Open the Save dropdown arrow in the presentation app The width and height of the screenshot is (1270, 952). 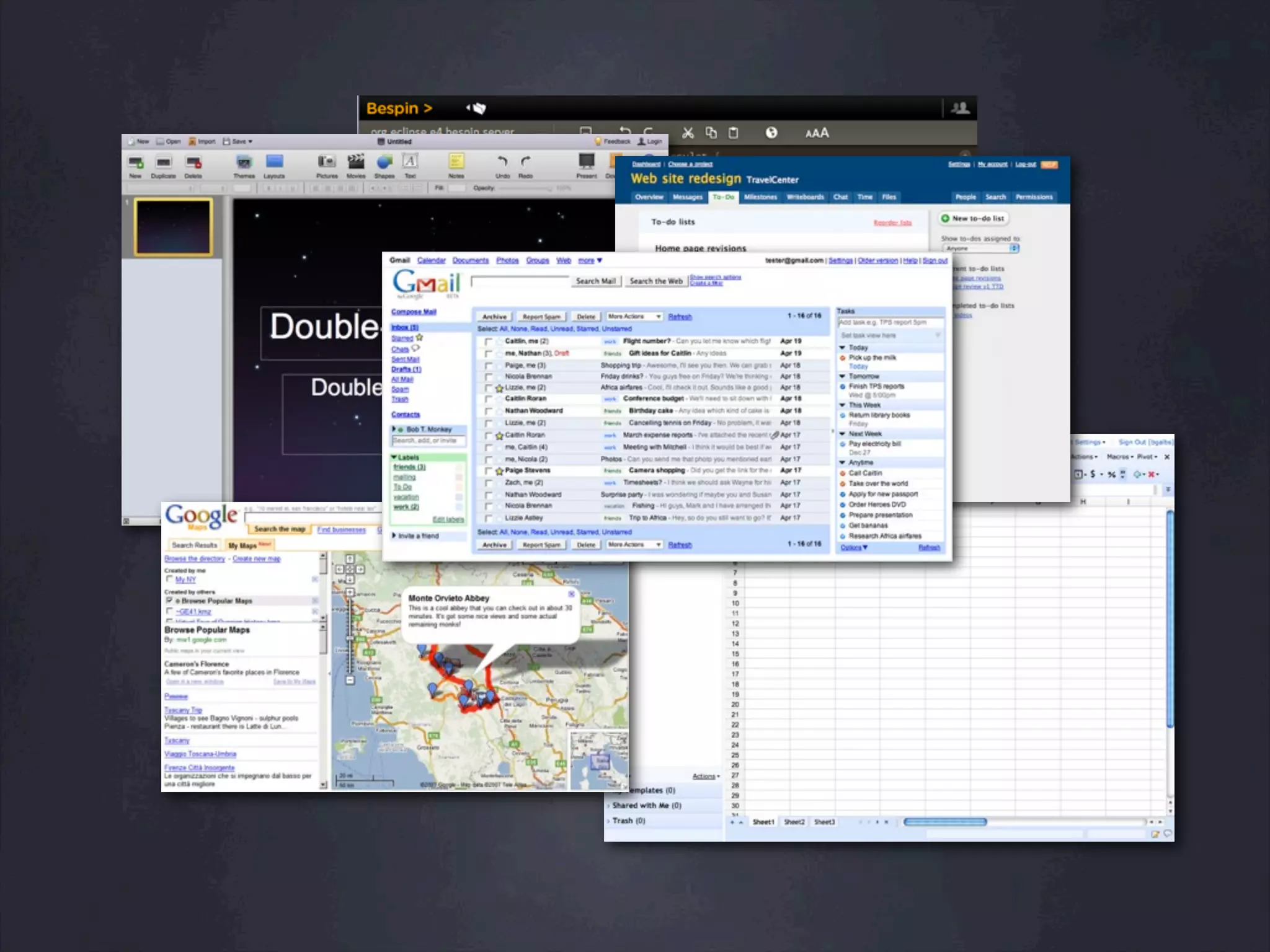click(251, 142)
